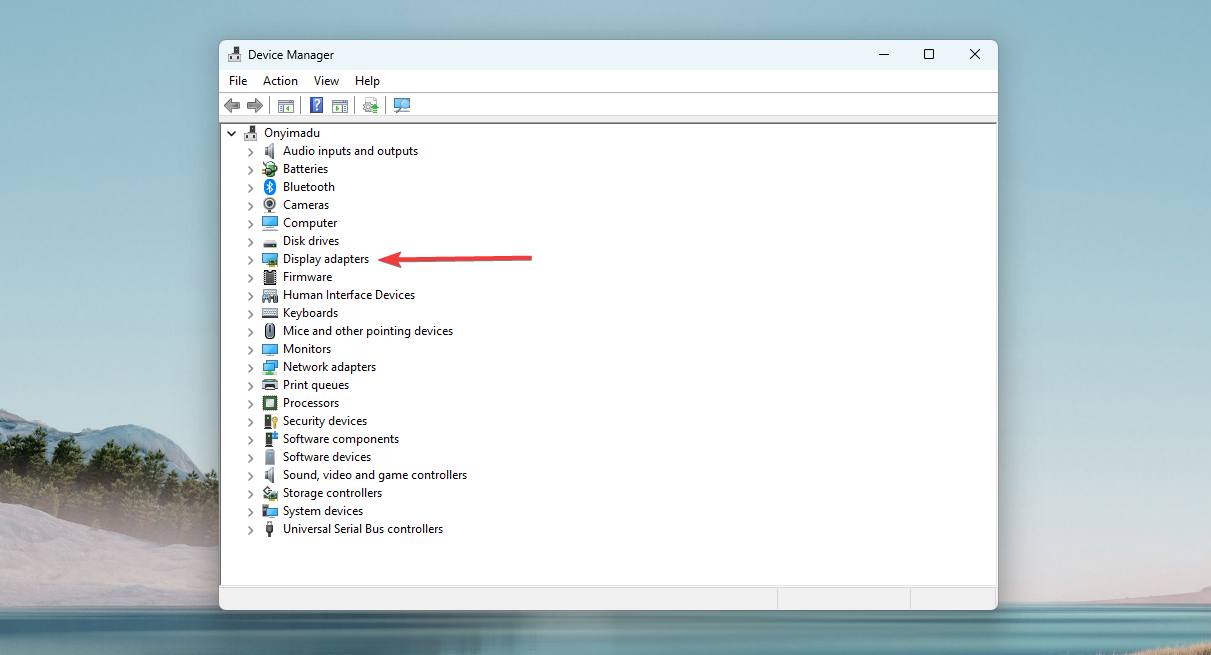Select the Print queues label

point(316,385)
